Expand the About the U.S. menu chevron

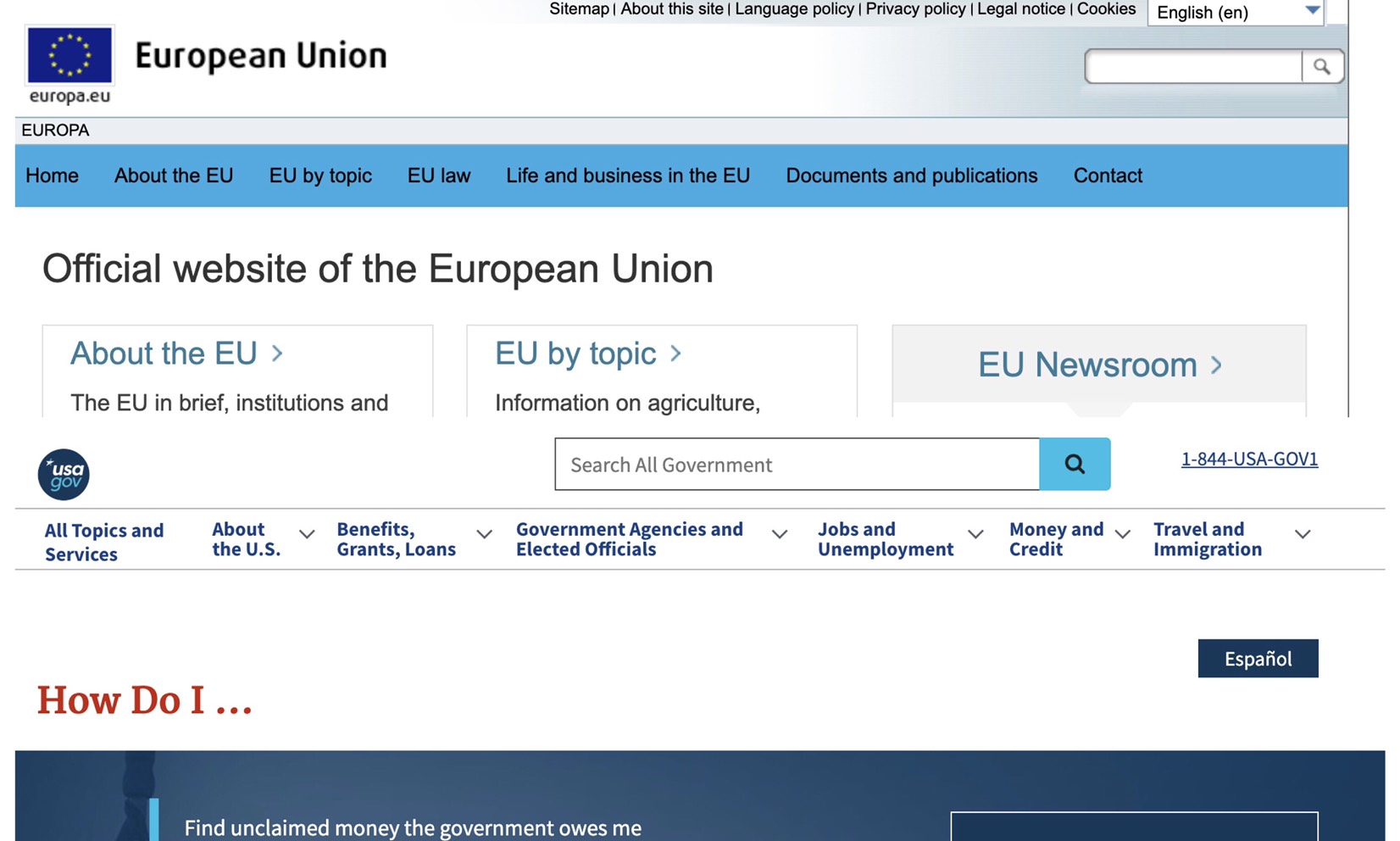307,534
